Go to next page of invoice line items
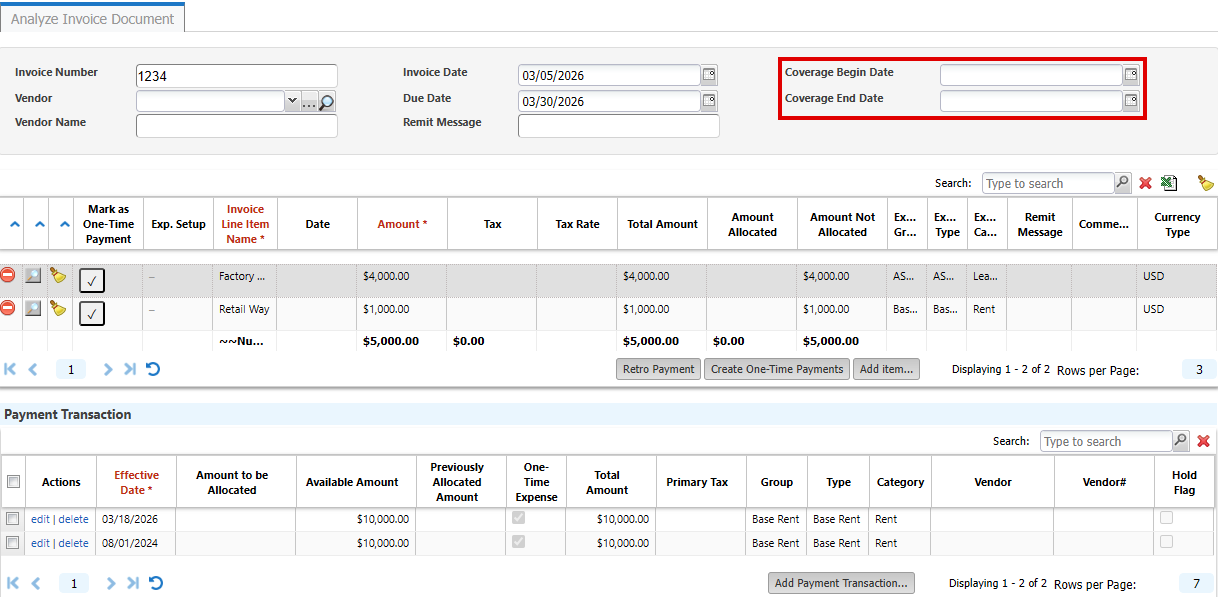This screenshot has width=1218, height=597. pyautogui.click(x=108, y=369)
